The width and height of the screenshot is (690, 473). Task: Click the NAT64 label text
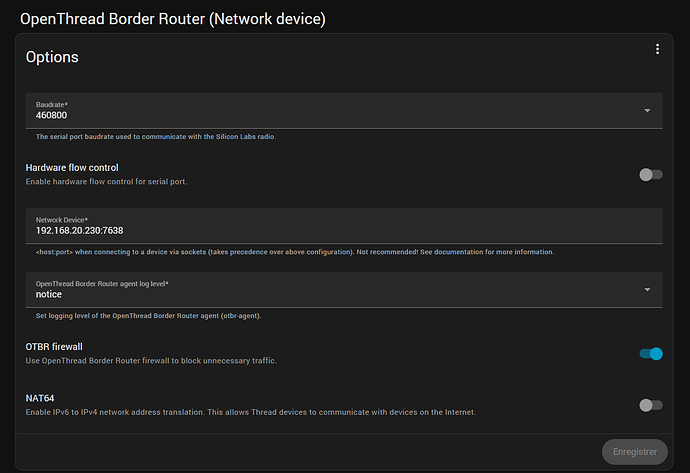click(40, 398)
